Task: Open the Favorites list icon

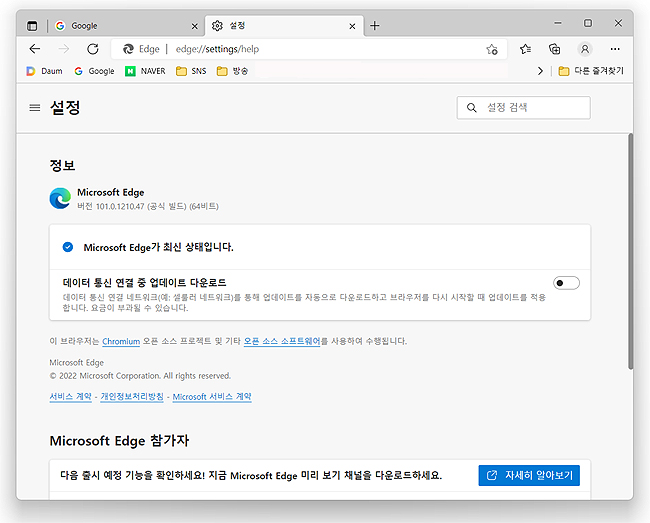Action: click(525, 49)
